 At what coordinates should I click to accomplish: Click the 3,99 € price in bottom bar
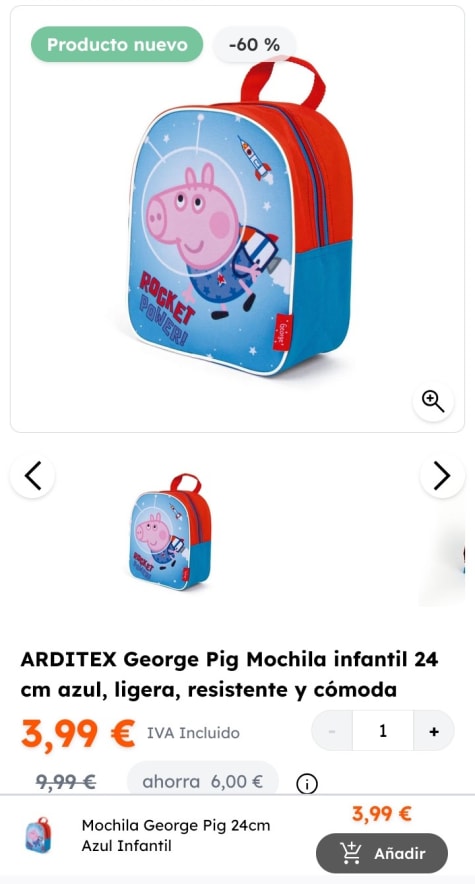coord(382,814)
